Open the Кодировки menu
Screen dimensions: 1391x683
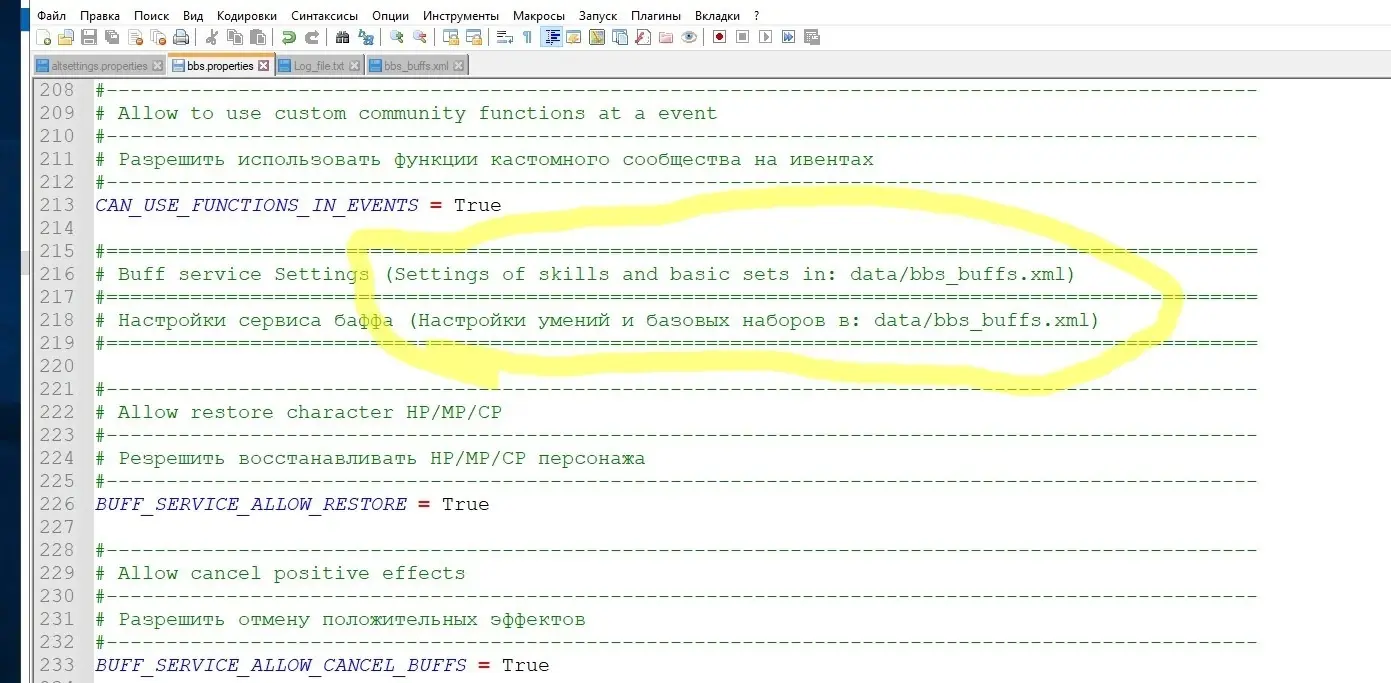[247, 16]
